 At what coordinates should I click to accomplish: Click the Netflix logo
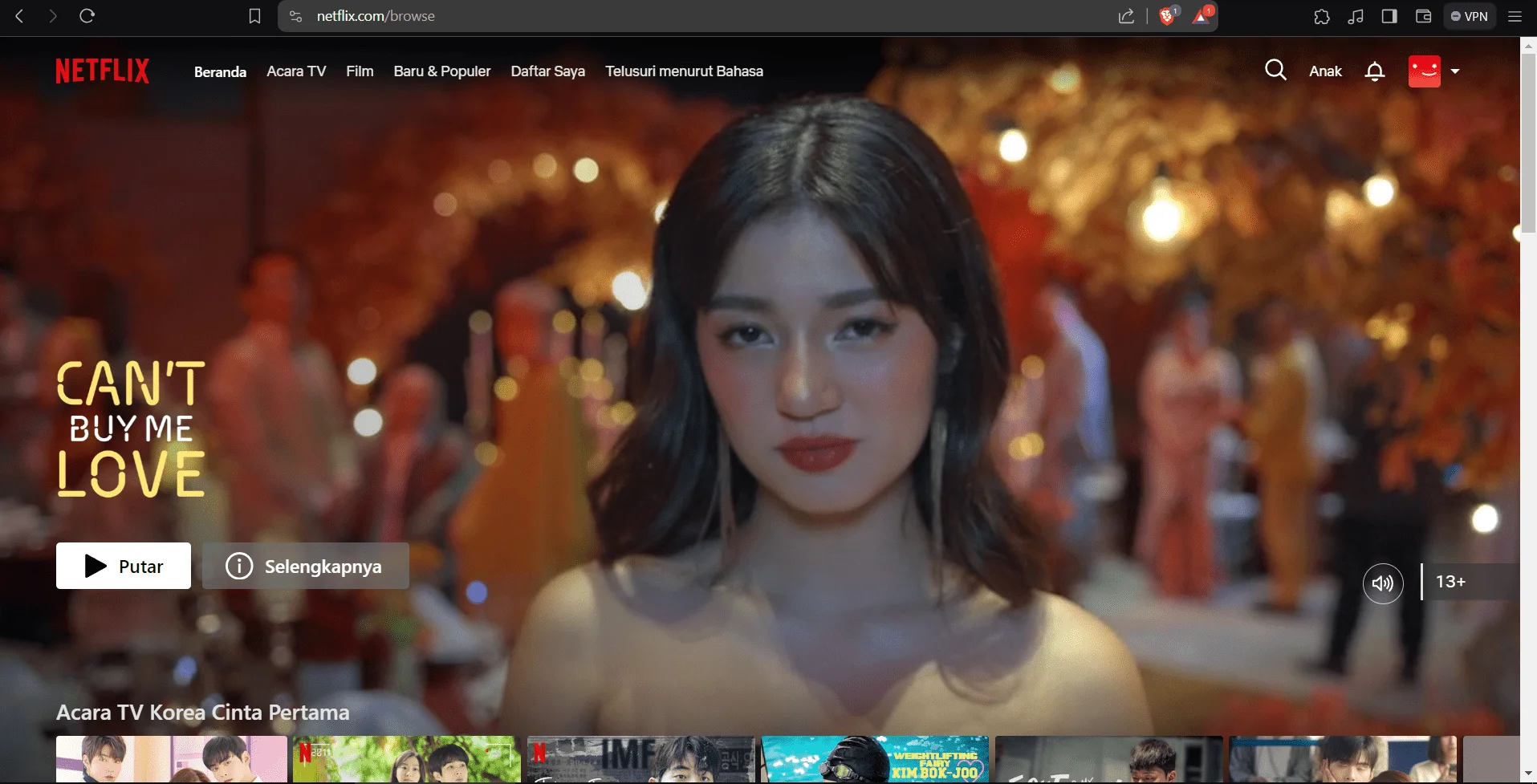click(x=102, y=71)
